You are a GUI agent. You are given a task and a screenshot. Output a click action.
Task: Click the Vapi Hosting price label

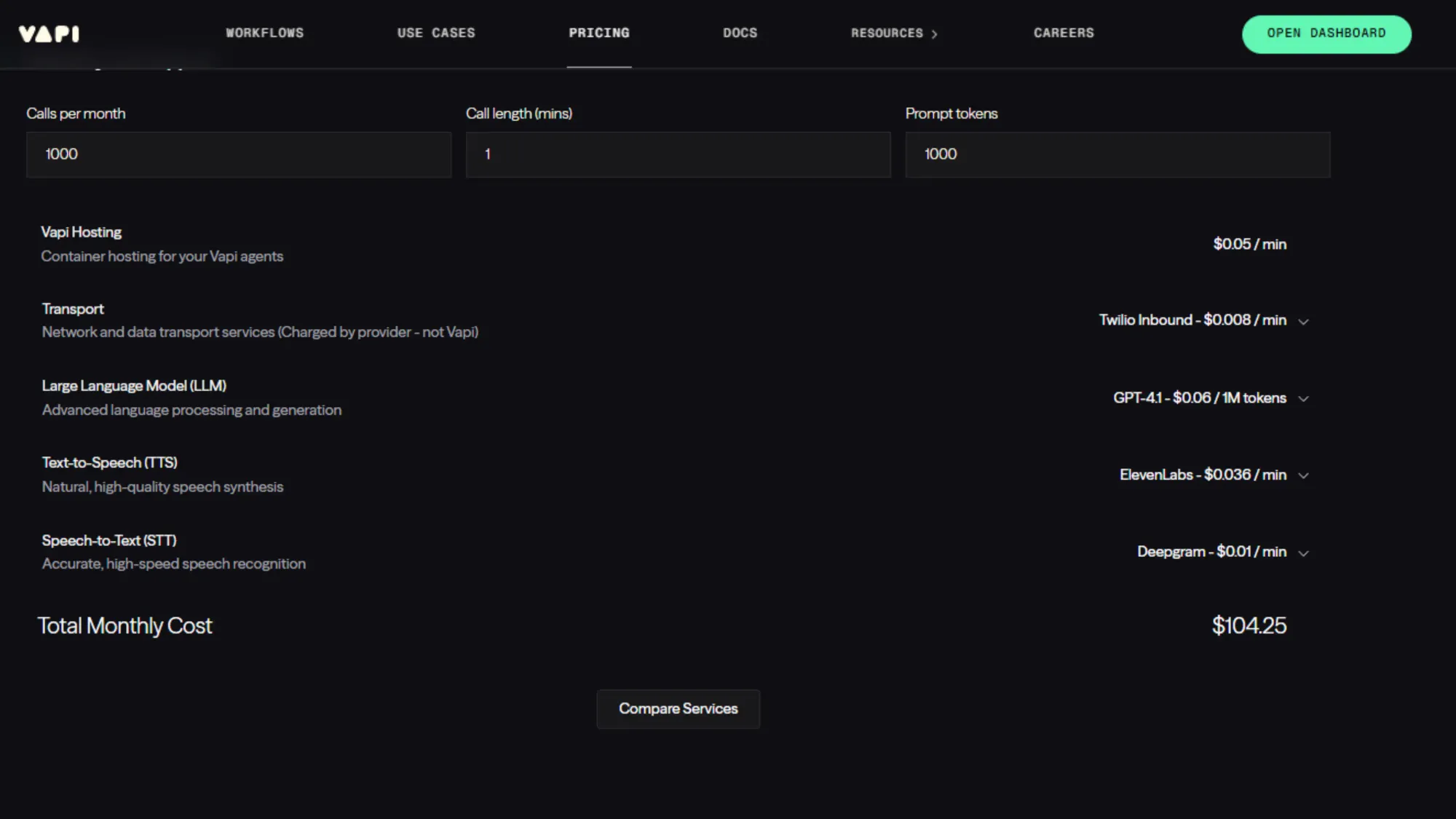tap(1249, 244)
